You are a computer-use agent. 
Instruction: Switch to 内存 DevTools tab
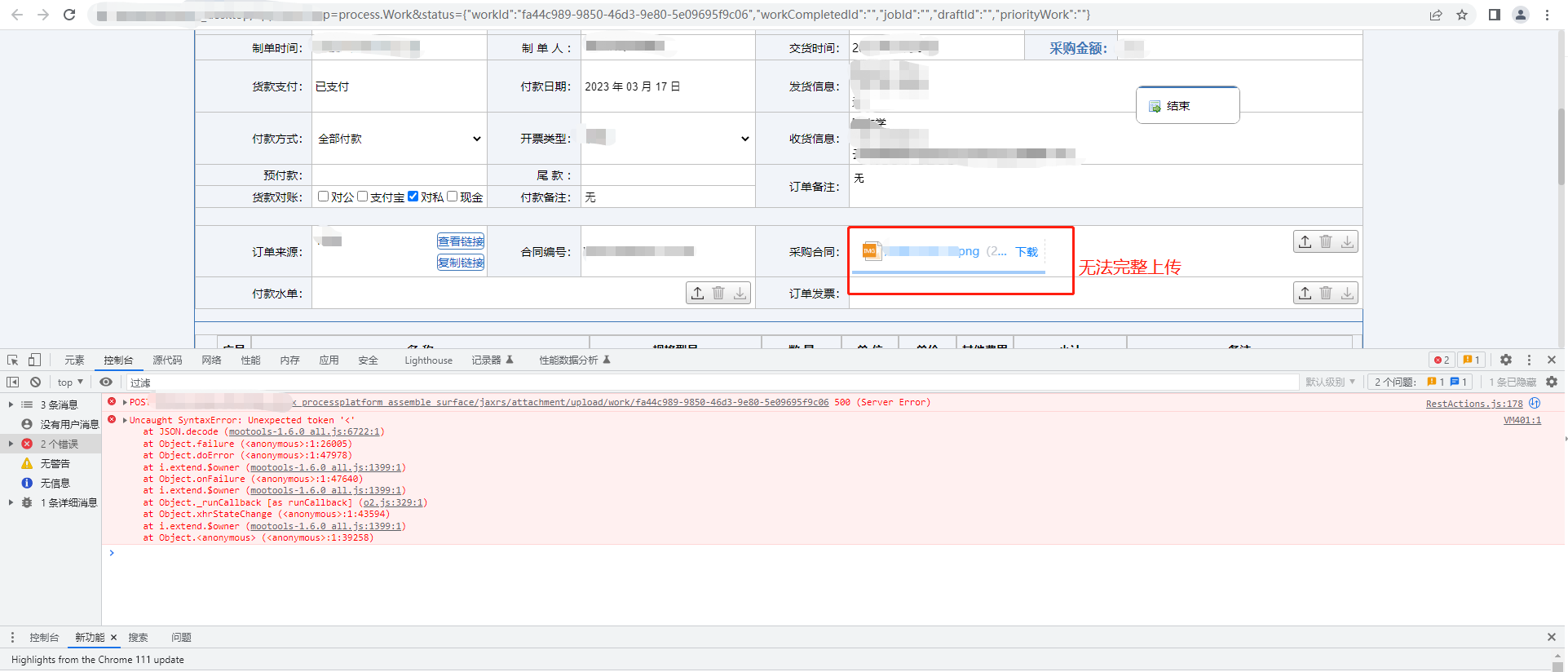[x=289, y=360]
